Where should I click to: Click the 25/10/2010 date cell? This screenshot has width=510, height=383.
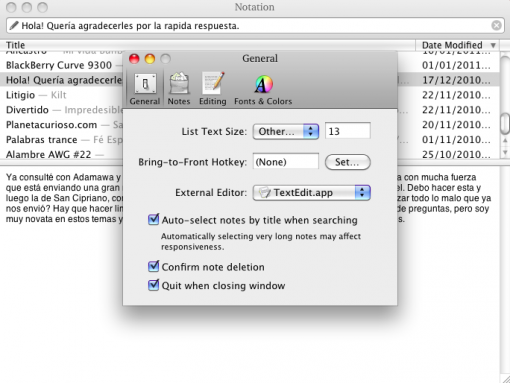(456, 155)
